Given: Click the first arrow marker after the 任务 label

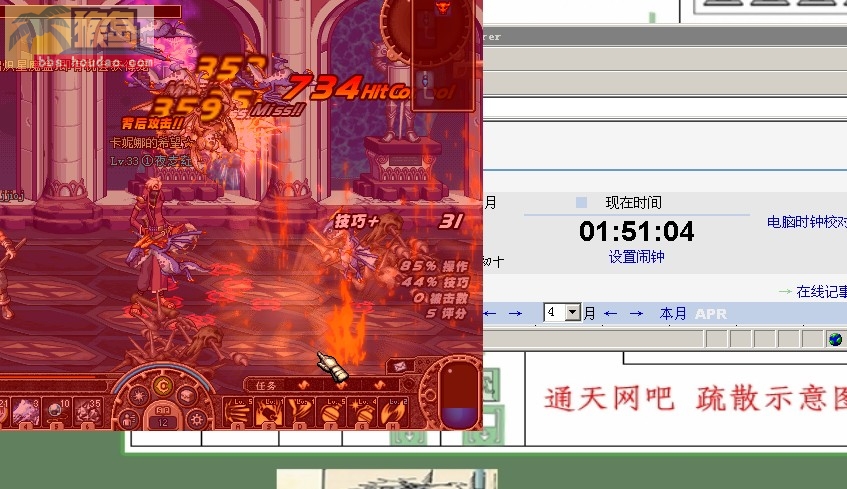Looking at the screenshot, I should 304,385.
